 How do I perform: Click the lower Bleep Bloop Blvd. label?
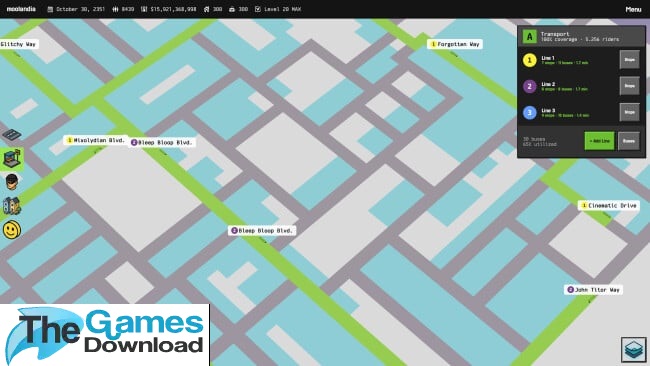262,230
